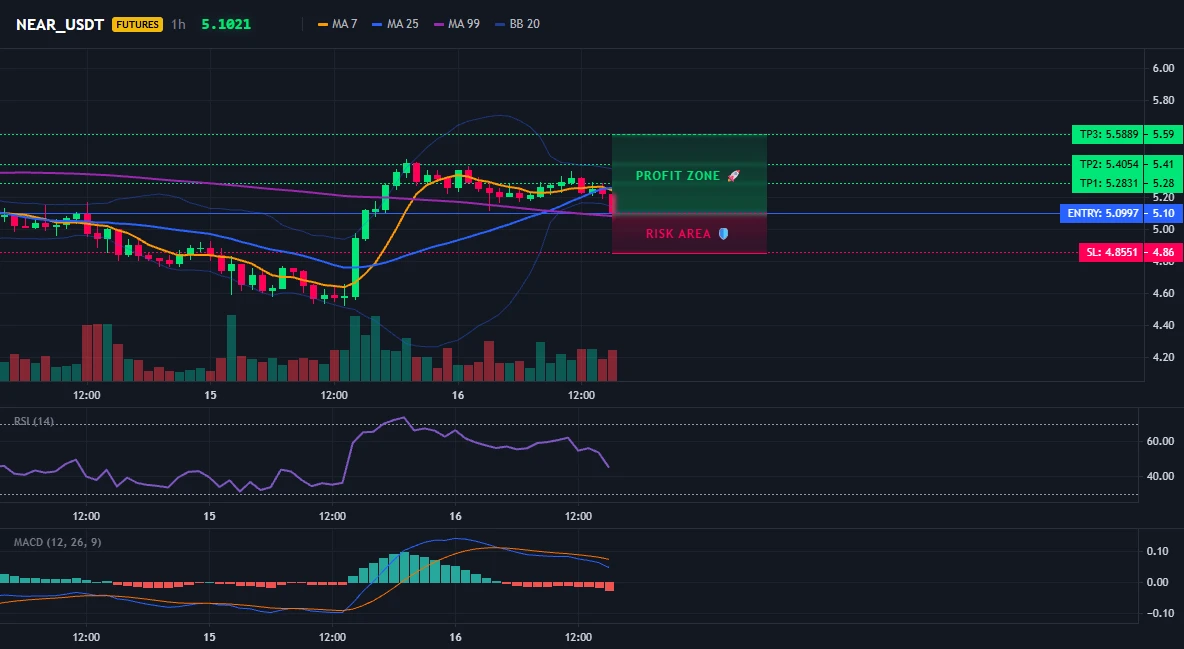Click the green 5.59 price axis tag
The image size is (1184, 649).
[1163, 134]
